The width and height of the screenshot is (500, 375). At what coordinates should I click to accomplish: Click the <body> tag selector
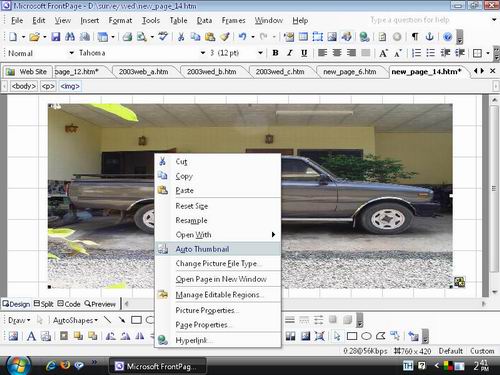[24, 86]
